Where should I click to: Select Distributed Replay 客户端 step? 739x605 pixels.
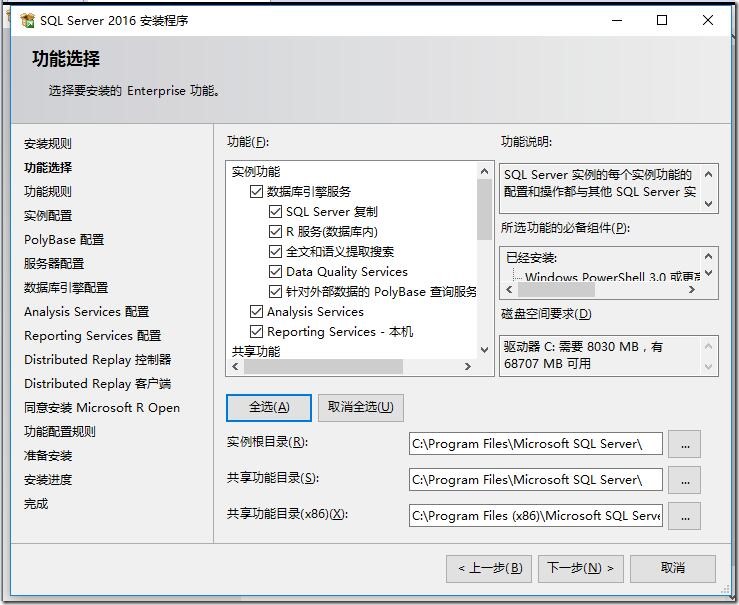pos(98,384)
